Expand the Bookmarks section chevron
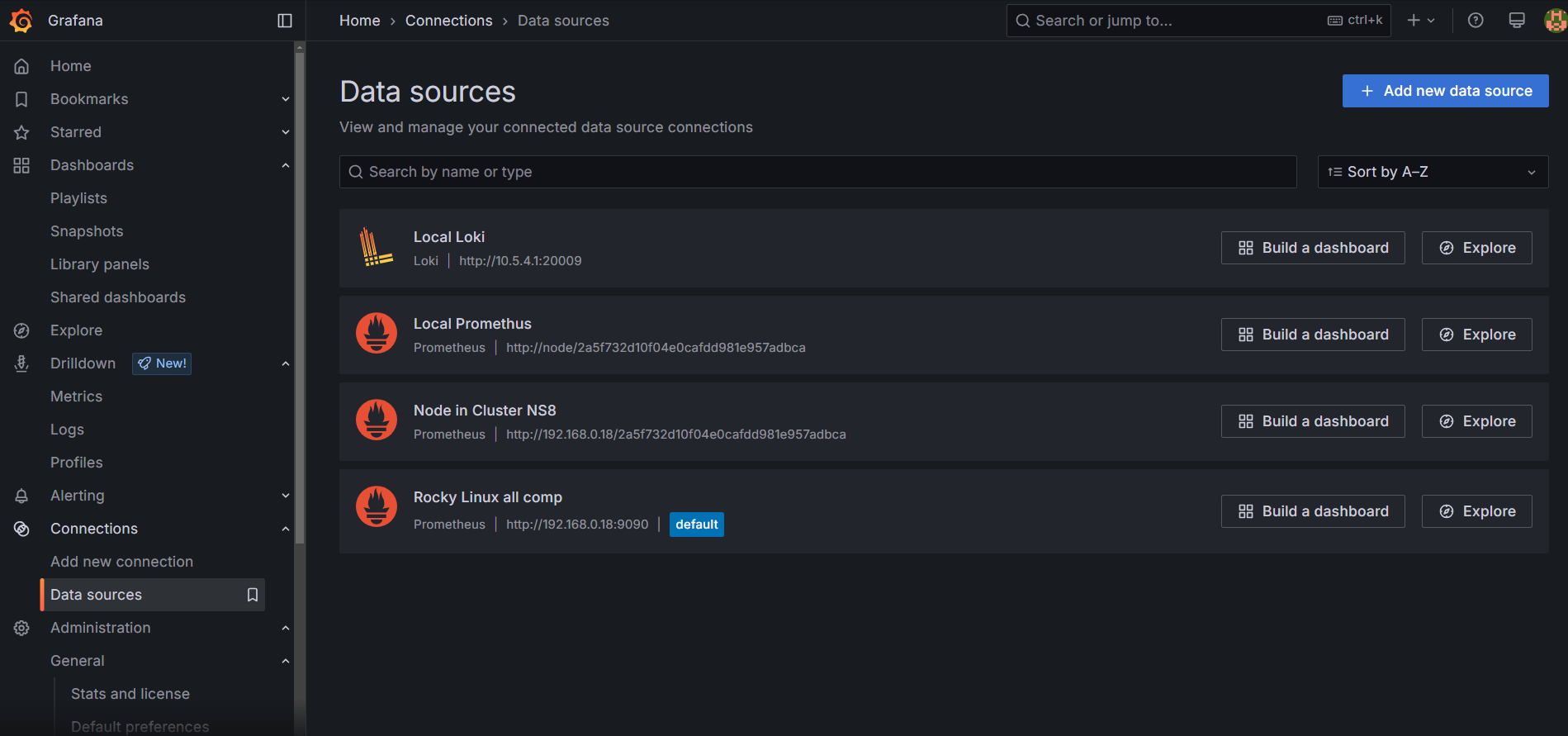The width and height of the screenshot is (1568, 736). coord(286,99)
